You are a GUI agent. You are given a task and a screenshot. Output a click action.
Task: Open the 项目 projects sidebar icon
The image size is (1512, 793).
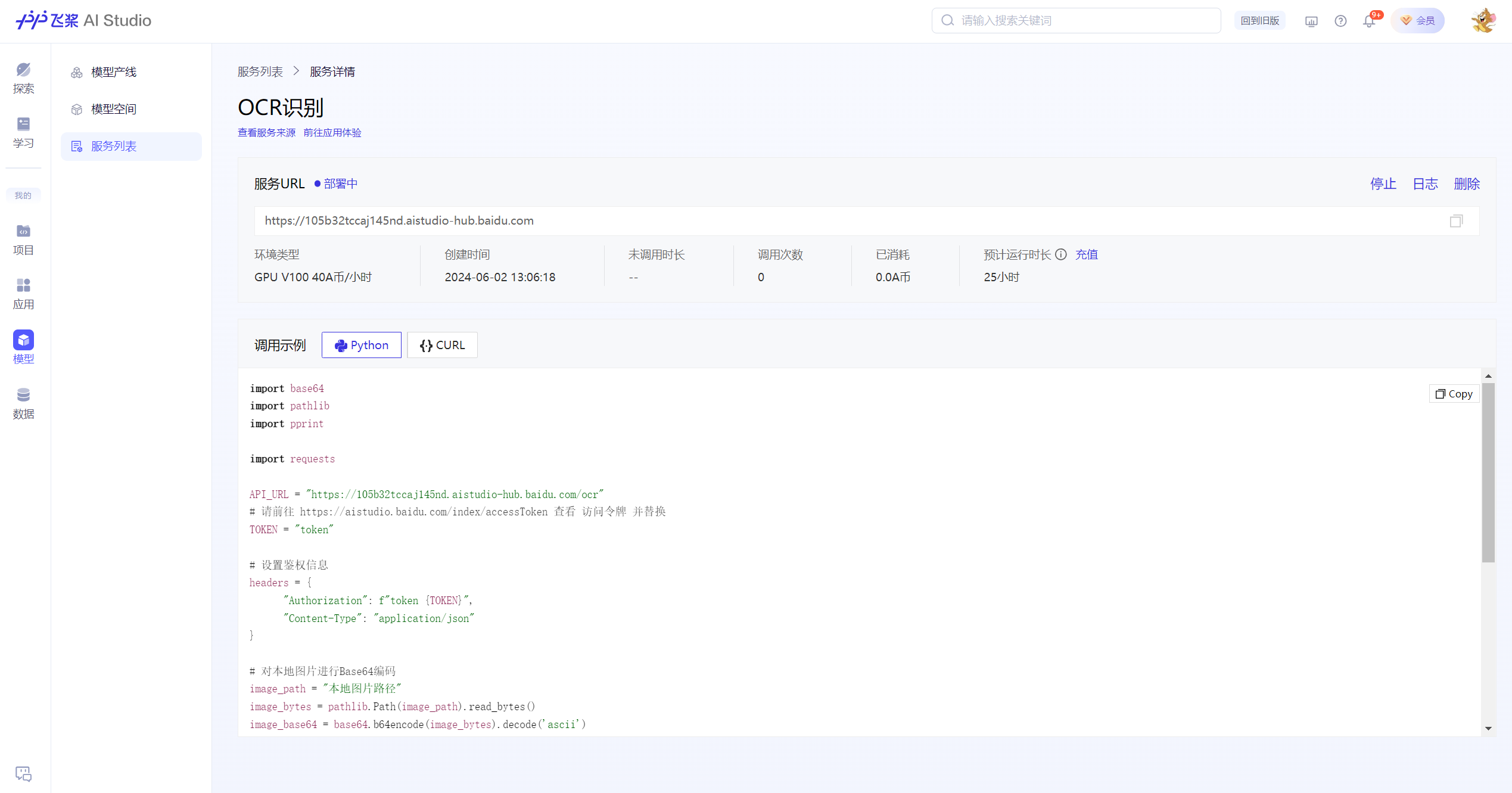pyautogui.click(x=23, y=240)
